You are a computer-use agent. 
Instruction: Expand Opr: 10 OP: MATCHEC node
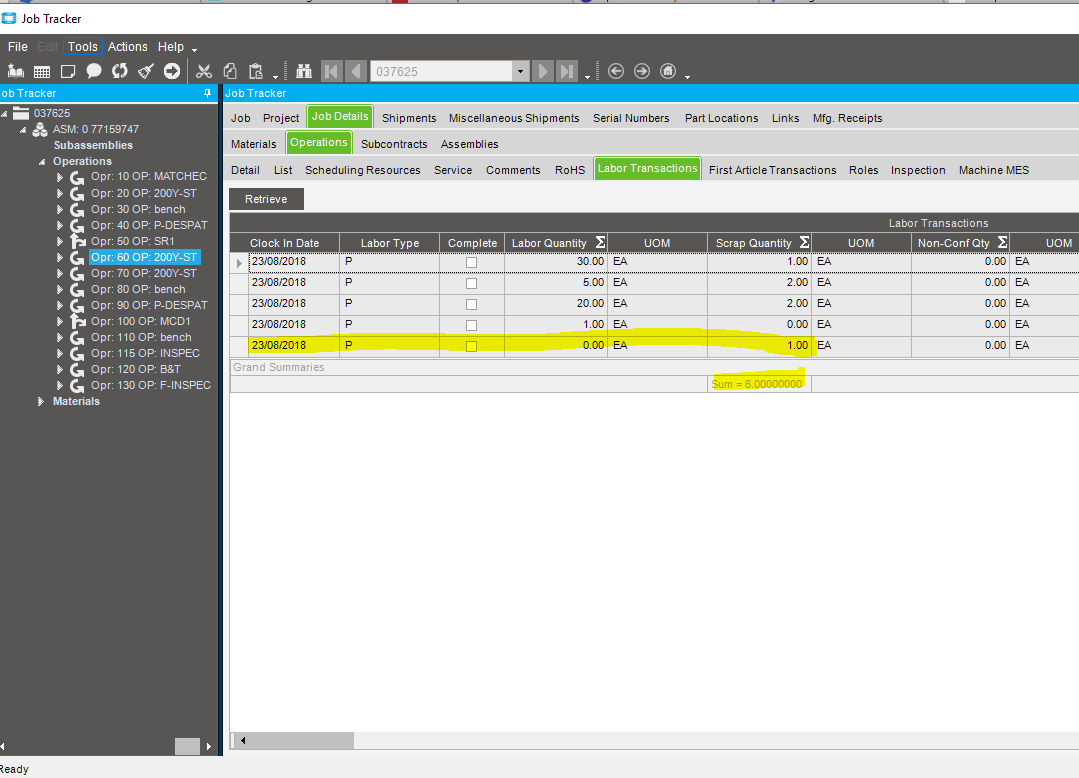coord(60,177)
